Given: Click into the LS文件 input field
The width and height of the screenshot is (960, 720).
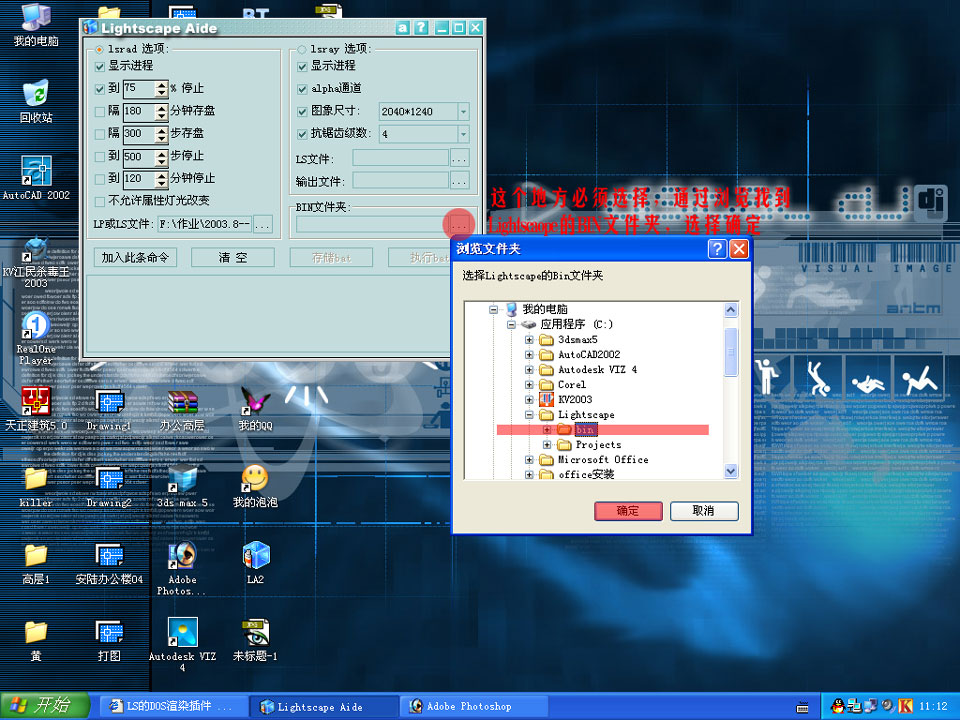Looking at the screenshot, I should point(400,158).
